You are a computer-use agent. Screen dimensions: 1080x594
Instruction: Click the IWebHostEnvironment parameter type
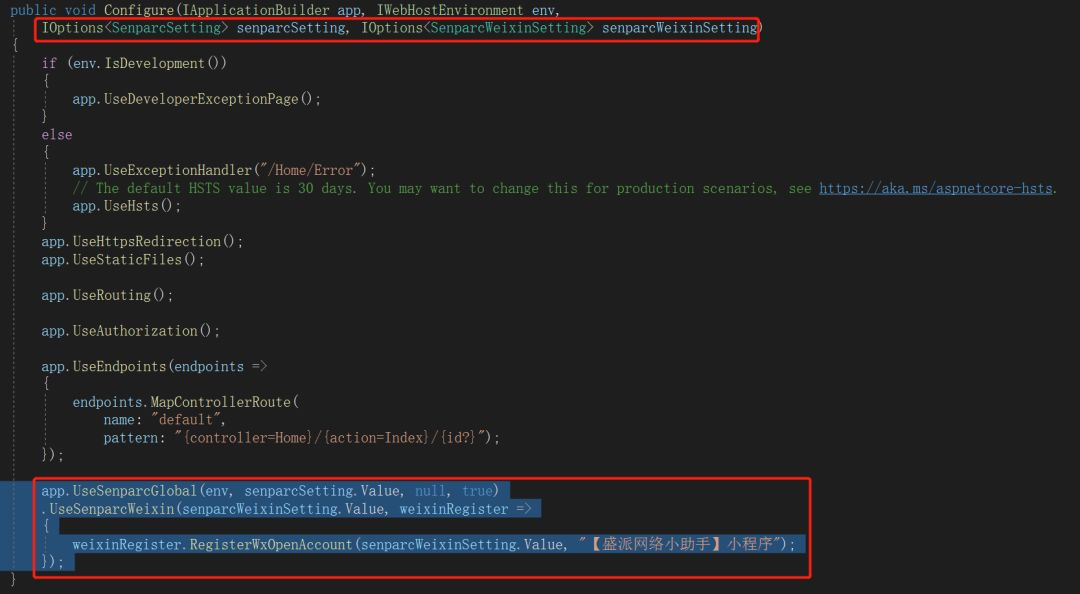pyautogui.click(x=450, y=10)
